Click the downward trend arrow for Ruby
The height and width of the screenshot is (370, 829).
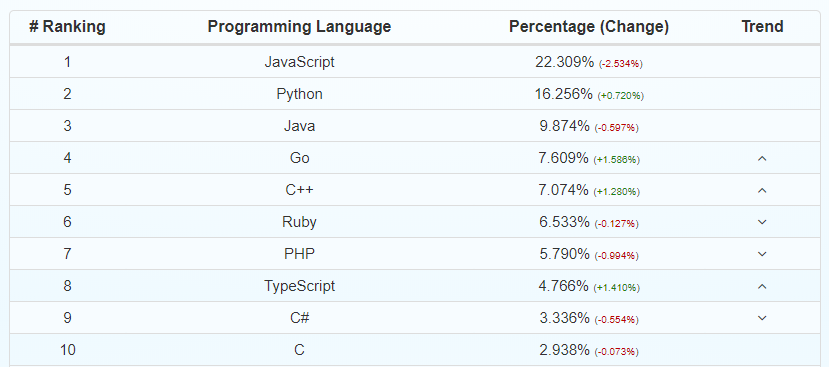[762, 222]
